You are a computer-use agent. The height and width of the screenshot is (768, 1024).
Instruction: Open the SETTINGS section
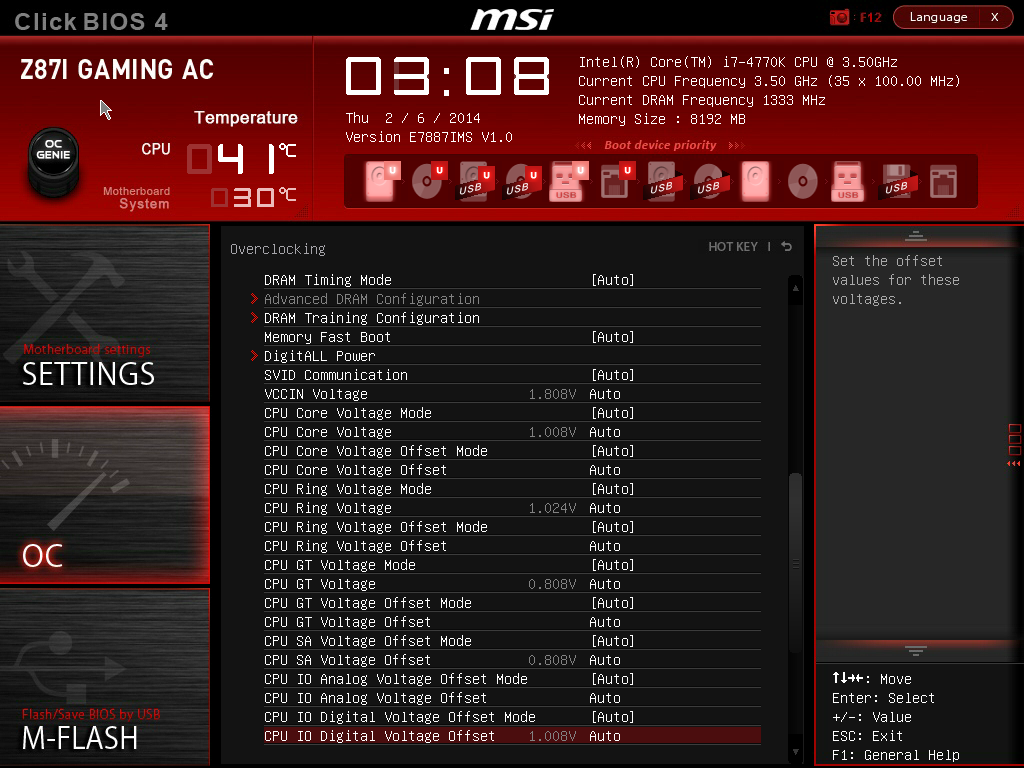pyautogui.click(x=104, y=313)
